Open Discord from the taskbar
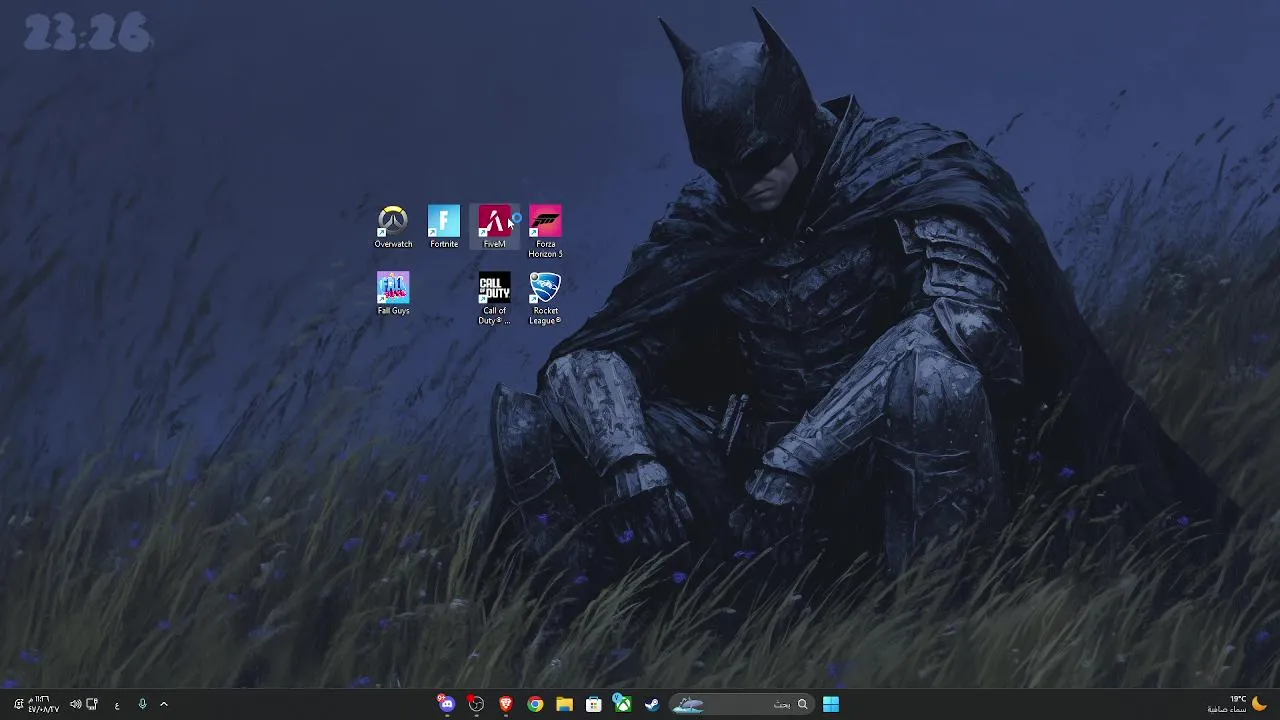 [x=446, y=704]
